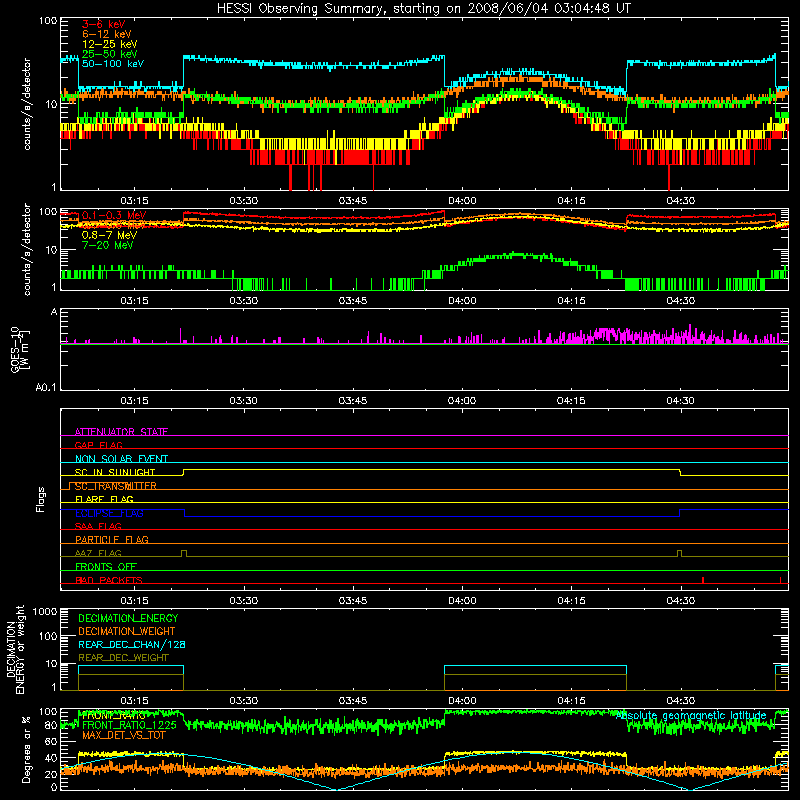Click the 7-20 MeV legend label
This screenshot has height=800, width=800.
(107, 245)
